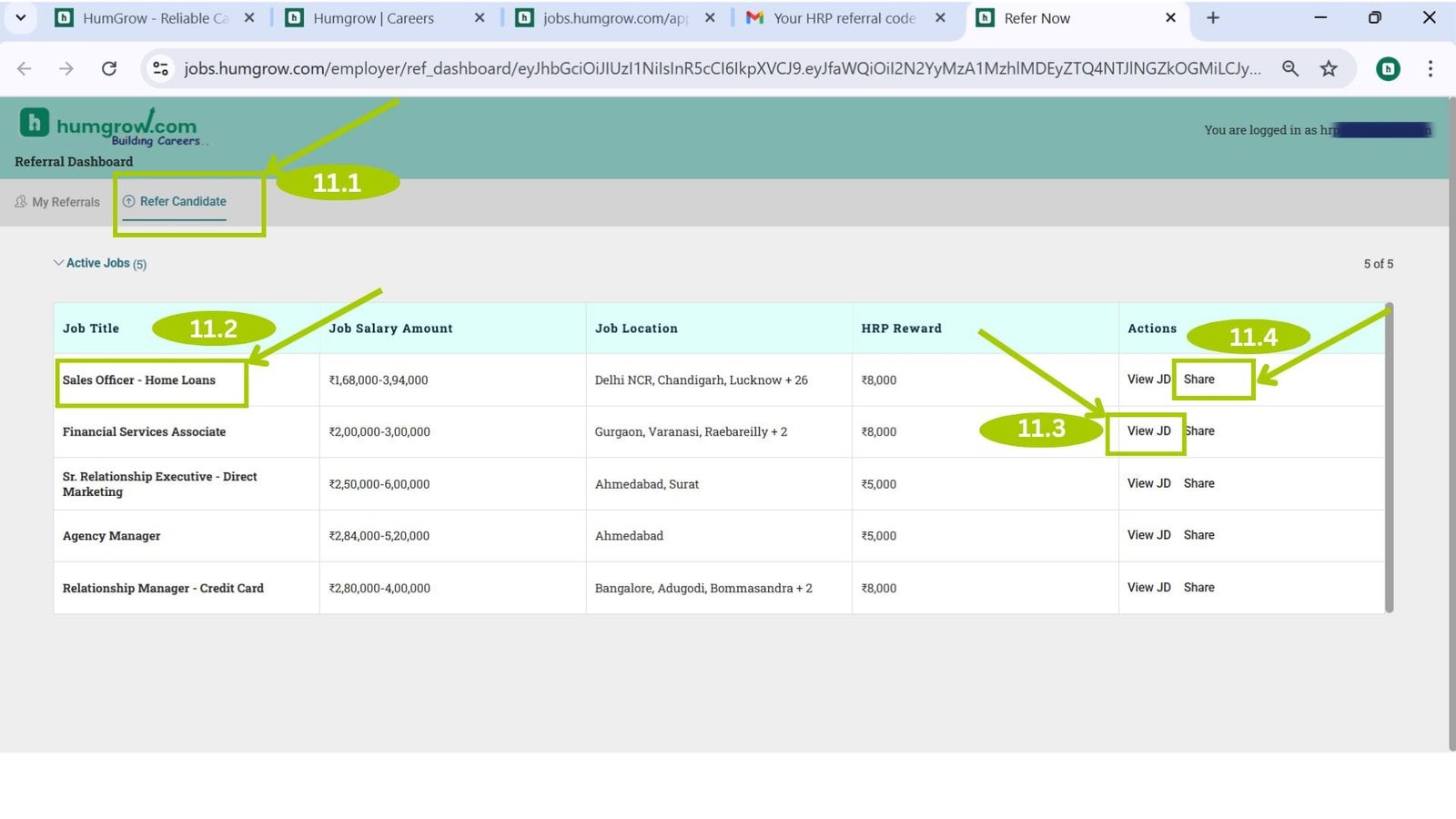Click the 5 of 5 count text
The height and width of the screenshot is (819, 1456).
[1378, 264]
